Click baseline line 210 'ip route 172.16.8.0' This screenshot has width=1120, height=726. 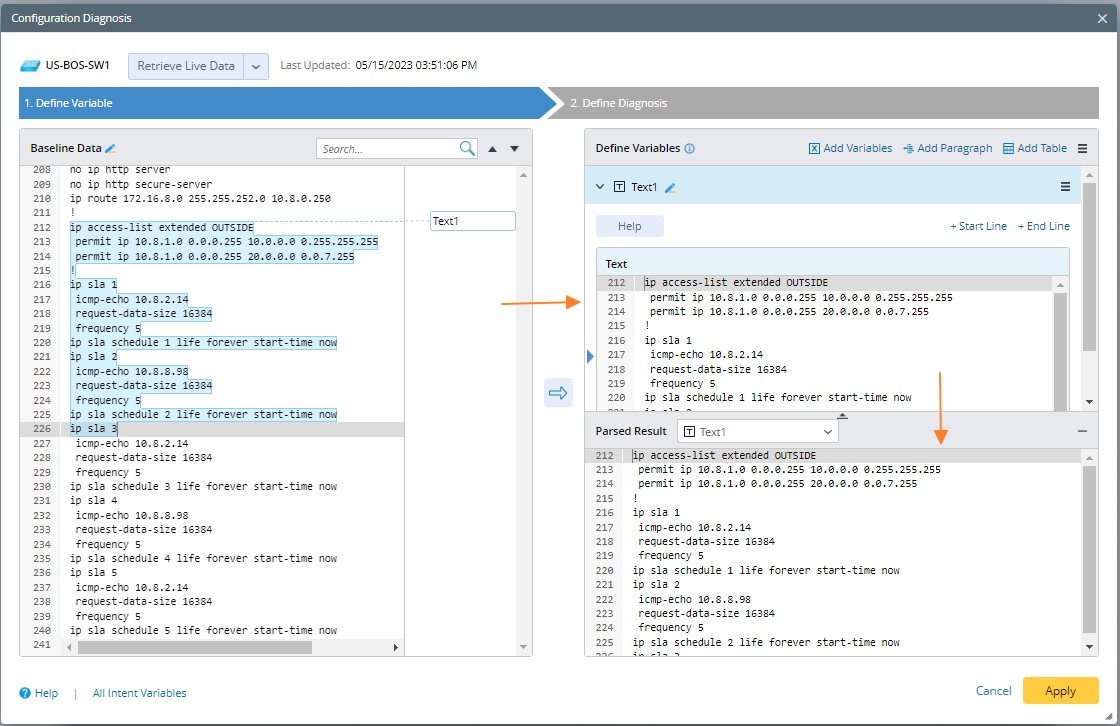pyautogui.click(x=200, y=199)
